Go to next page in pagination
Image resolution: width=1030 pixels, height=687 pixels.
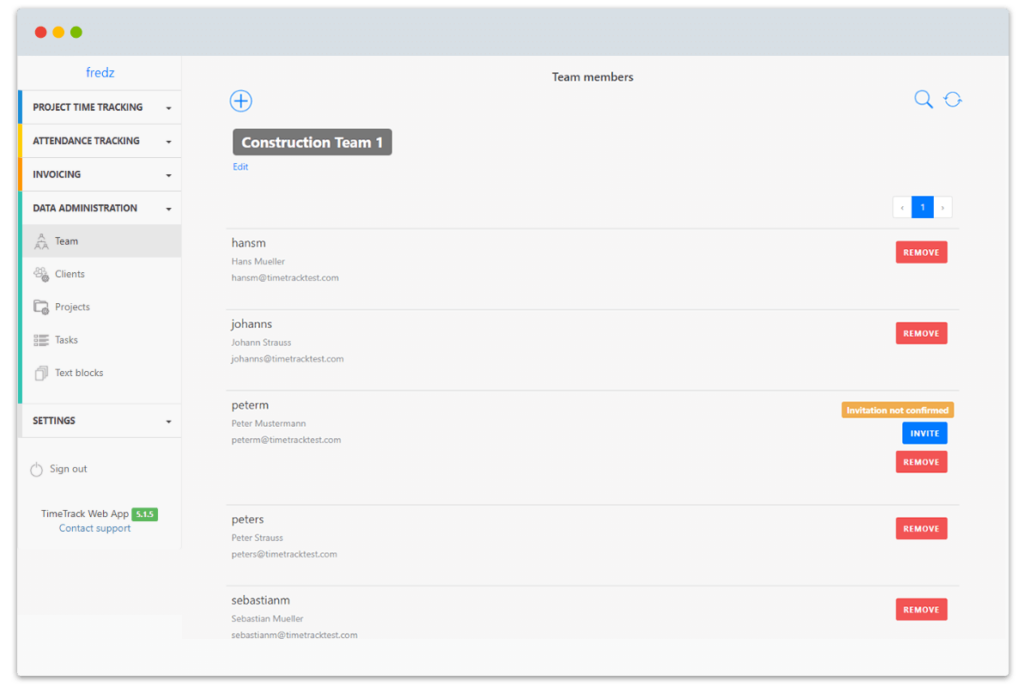coord(943,207)
